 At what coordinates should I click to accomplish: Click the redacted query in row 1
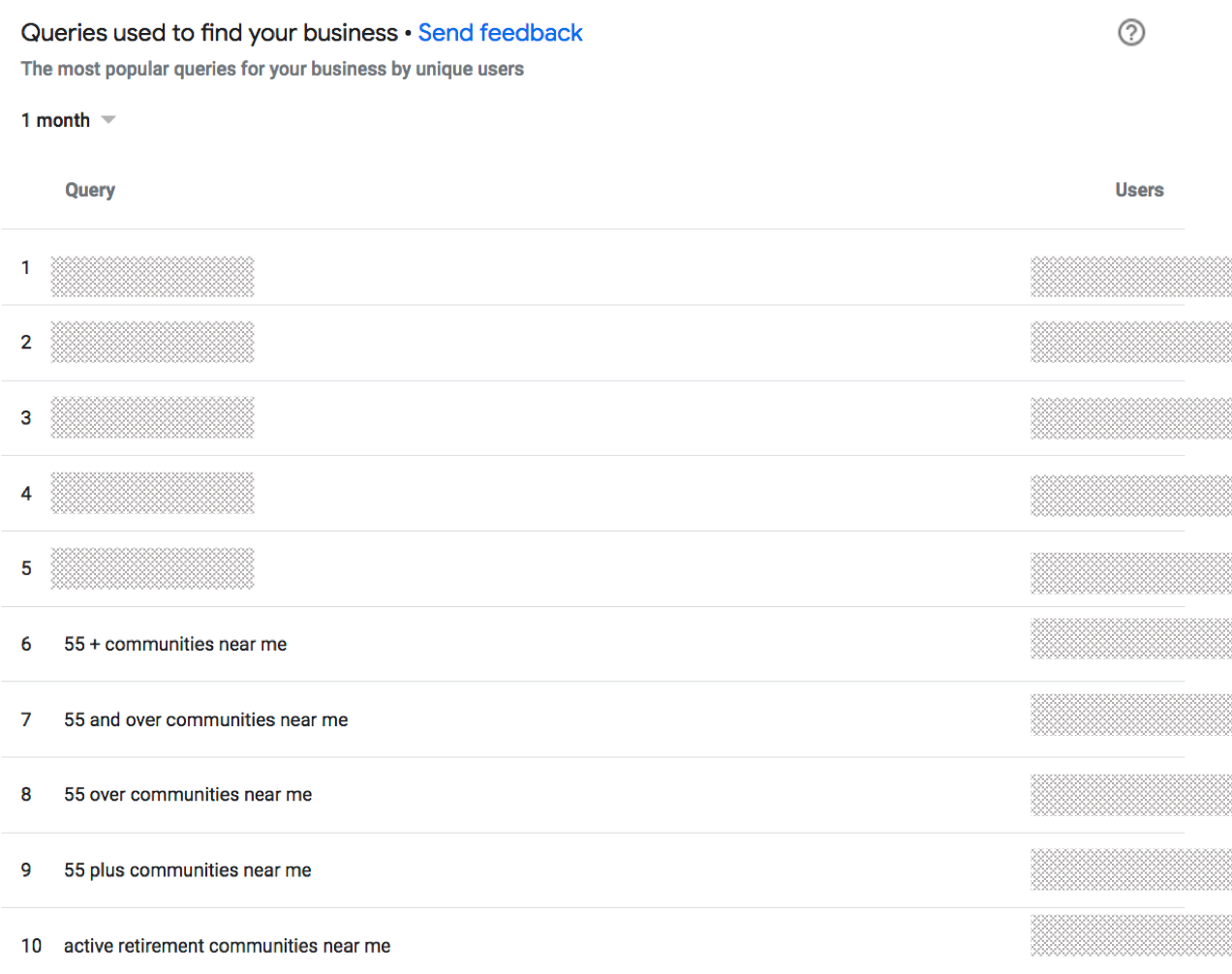point(152,277)
